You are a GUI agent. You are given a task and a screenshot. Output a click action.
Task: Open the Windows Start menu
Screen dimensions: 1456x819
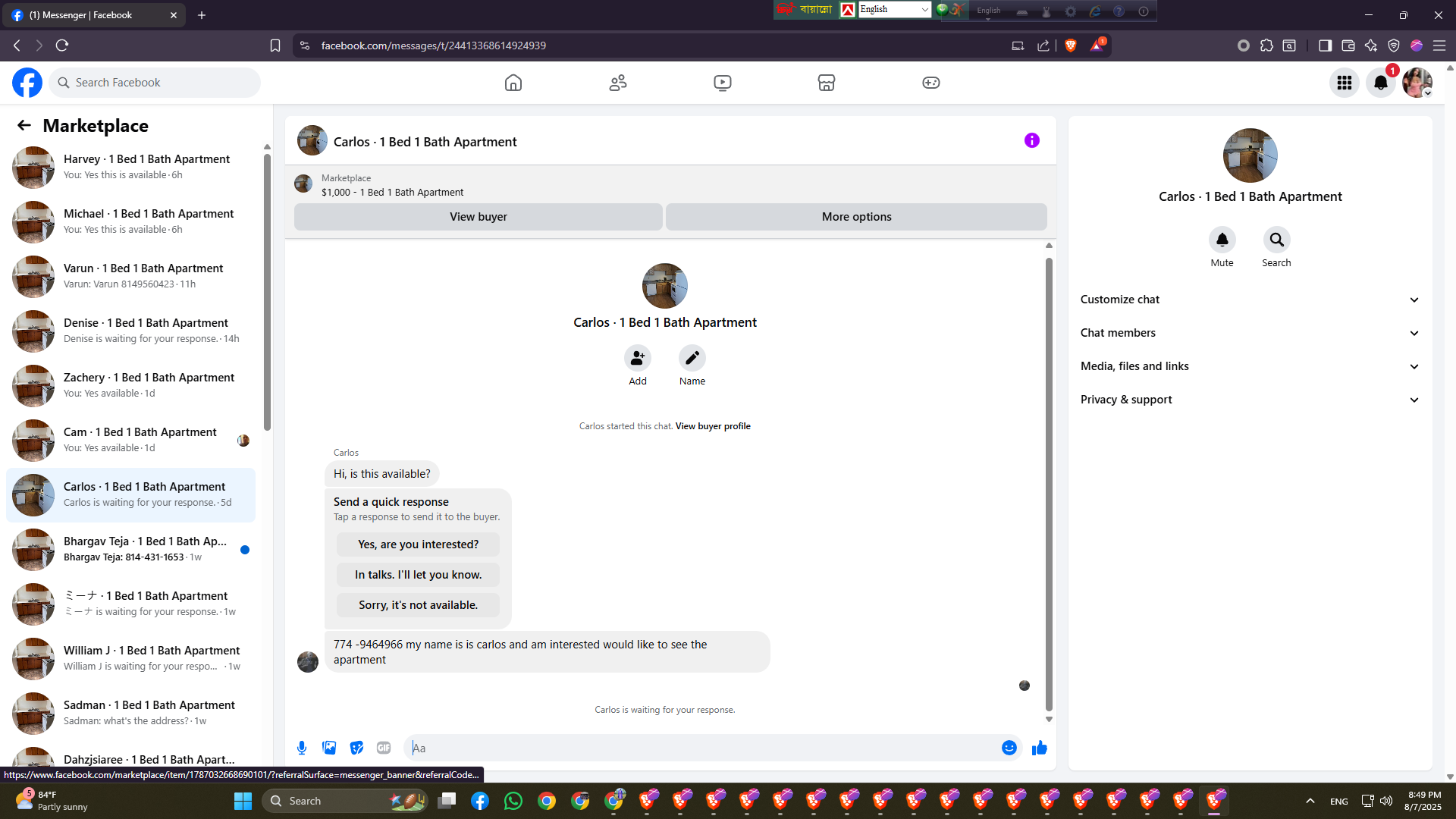tap(243, 801)
